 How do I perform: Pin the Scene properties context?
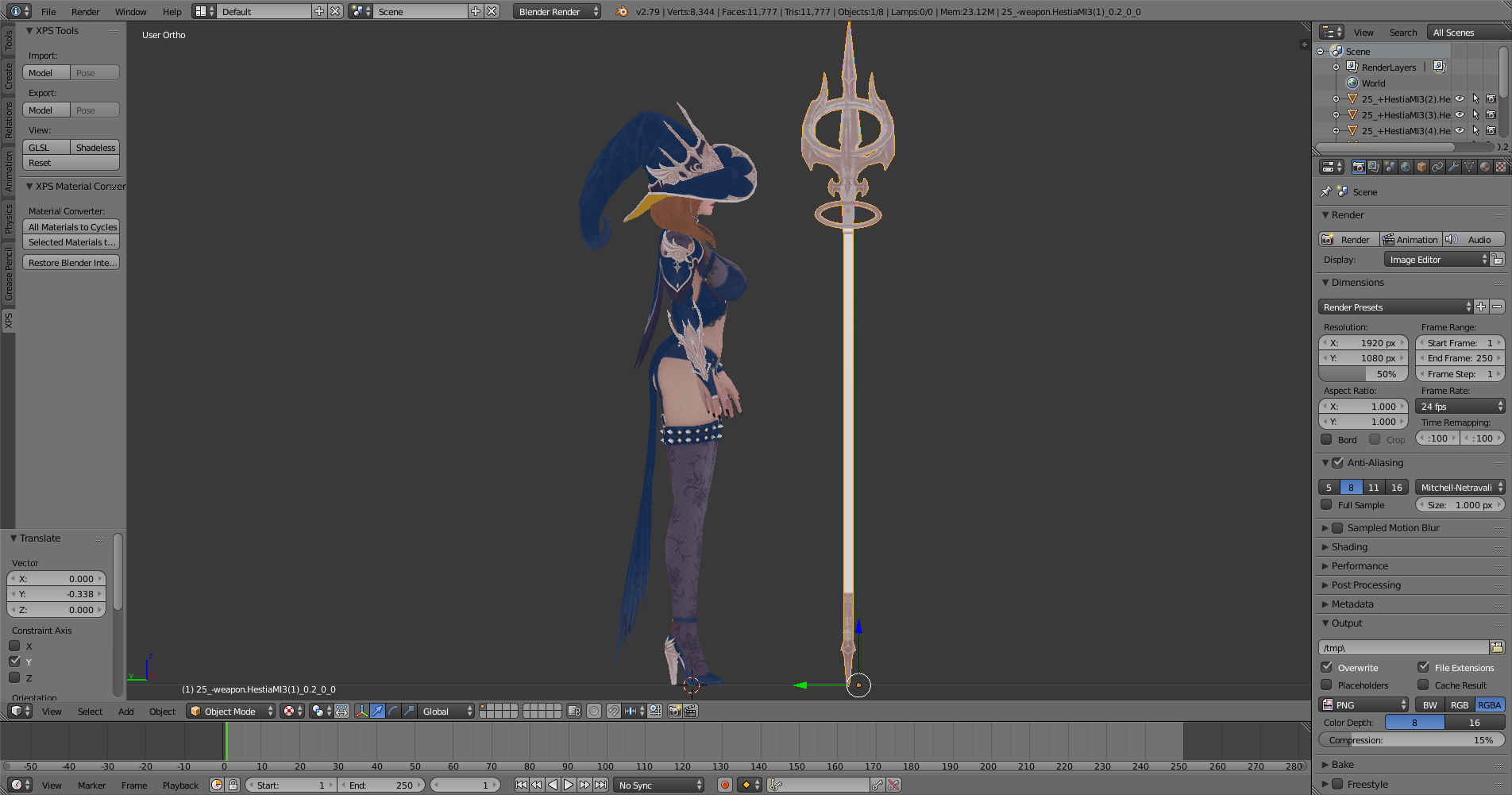(1325, 191)
